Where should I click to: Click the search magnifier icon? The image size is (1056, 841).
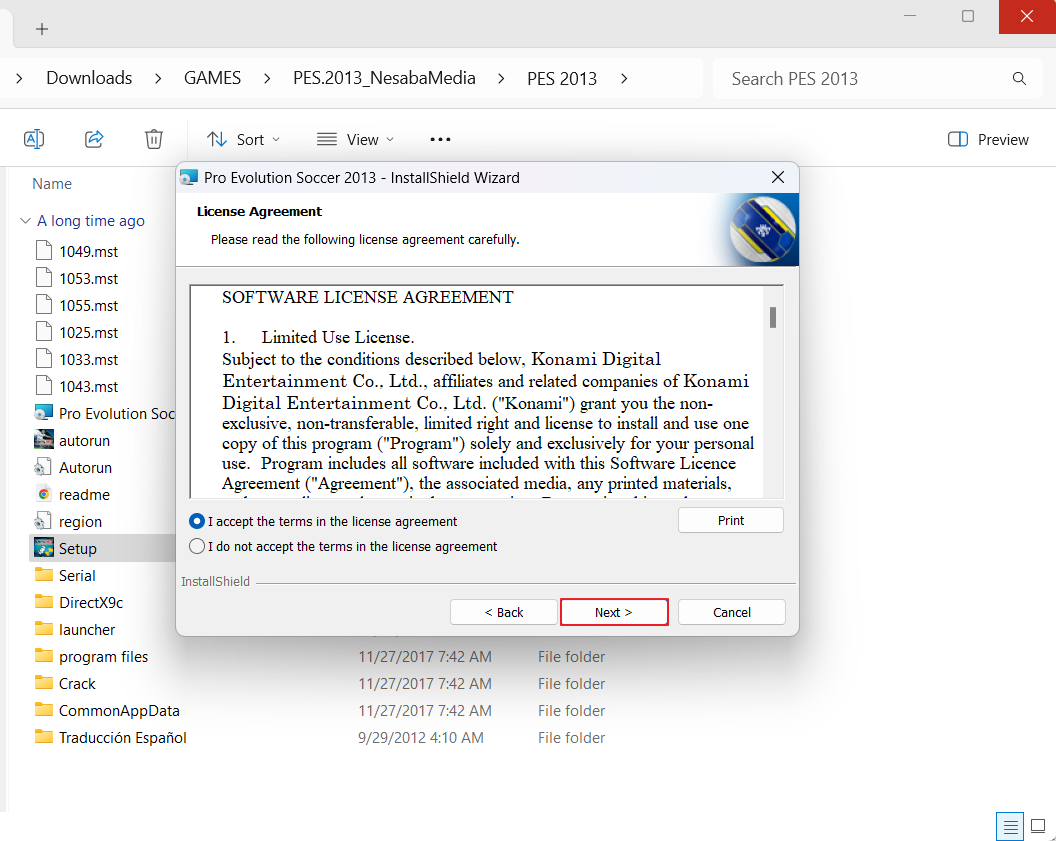click(x=1019, y=79)
